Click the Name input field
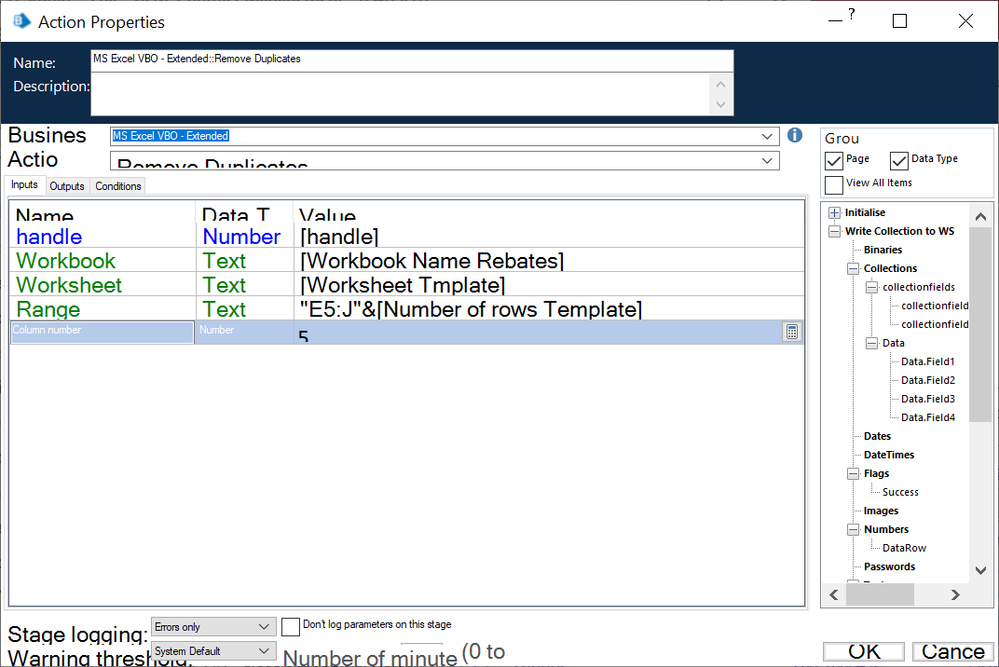The height and width of the screenshot is (667, 999). click(412, 59)
